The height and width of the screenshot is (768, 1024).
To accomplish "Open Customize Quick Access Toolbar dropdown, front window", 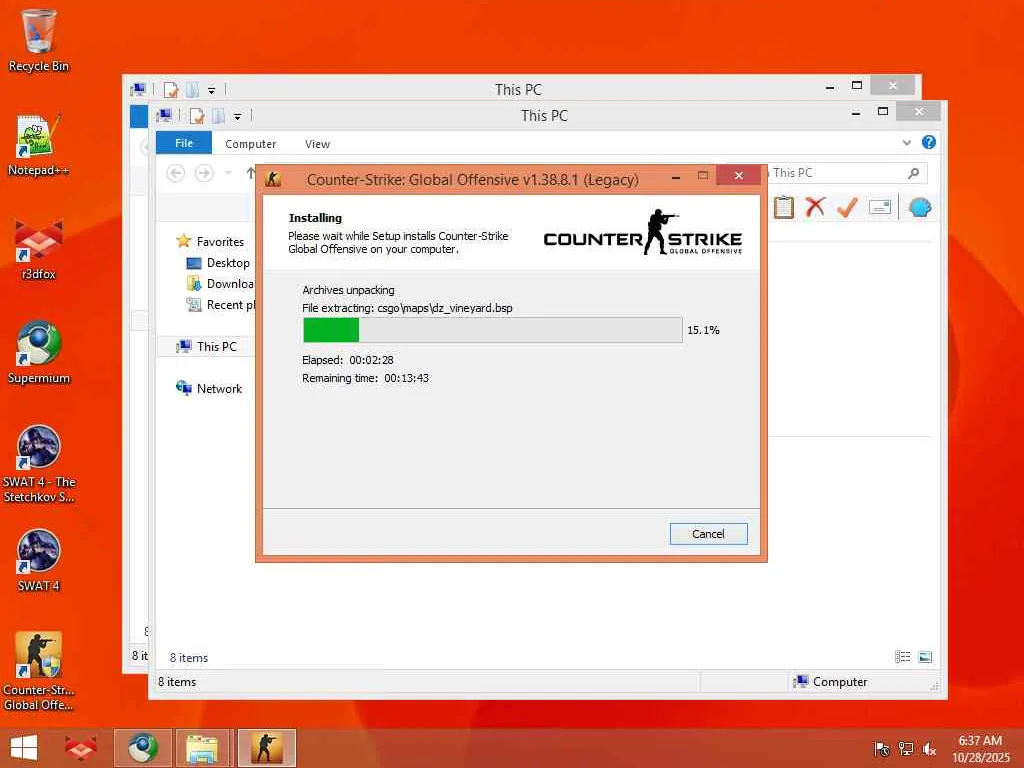I will (238, 117).
